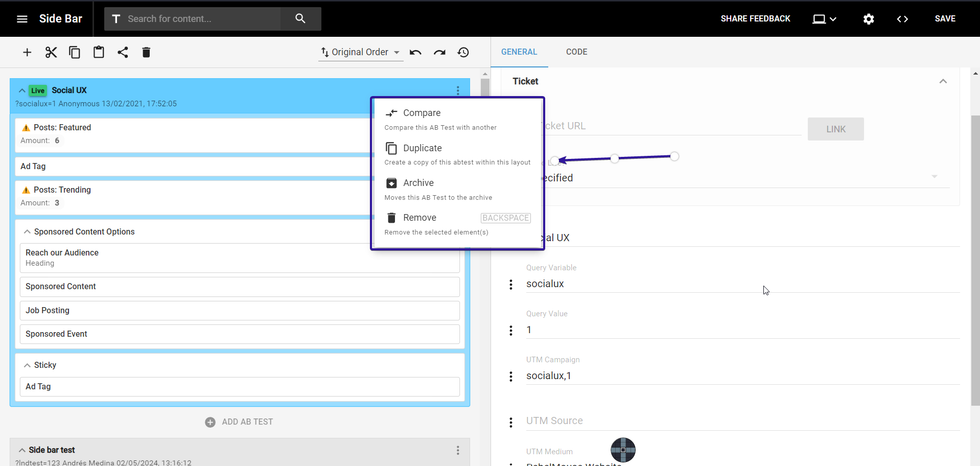Screen dimensions: 980x466
Task: Open the settings gear icon
Action: pos(868,19)
